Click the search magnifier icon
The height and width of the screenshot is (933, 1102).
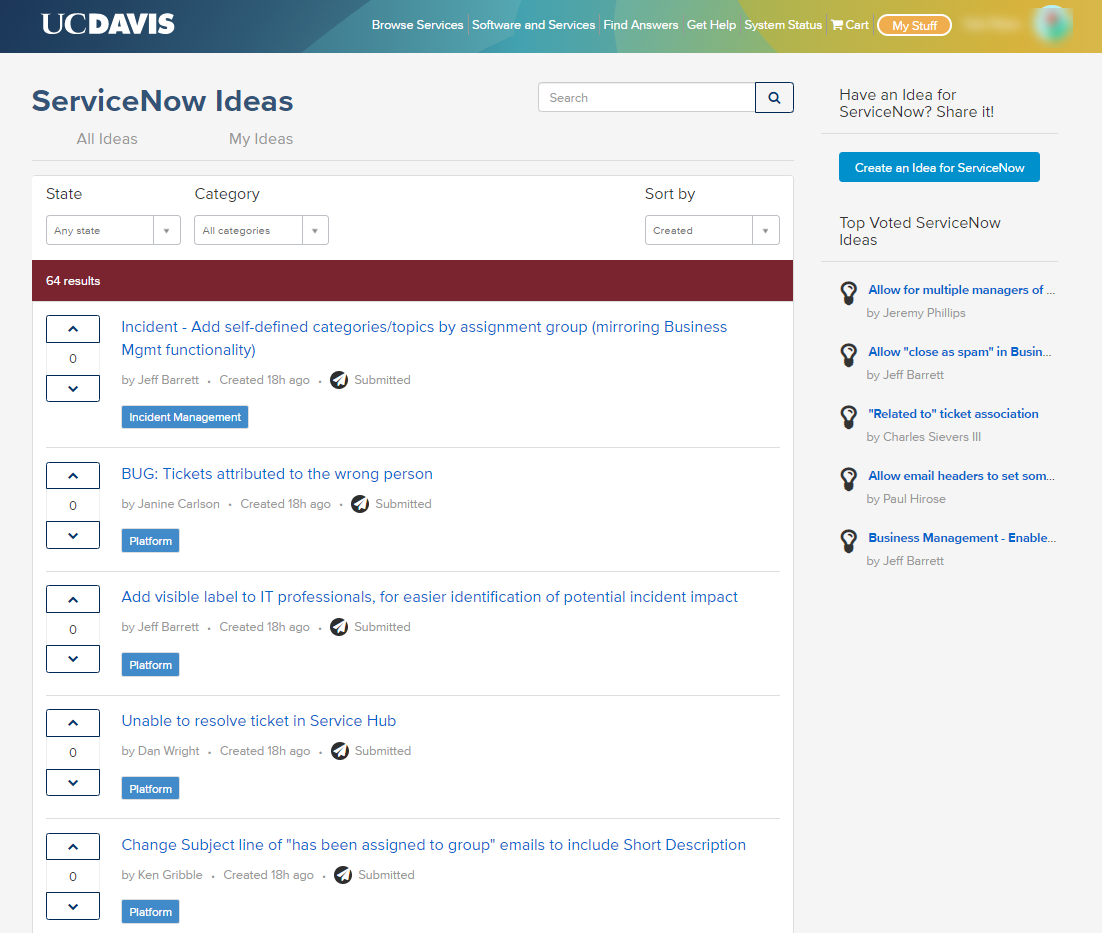773,97
